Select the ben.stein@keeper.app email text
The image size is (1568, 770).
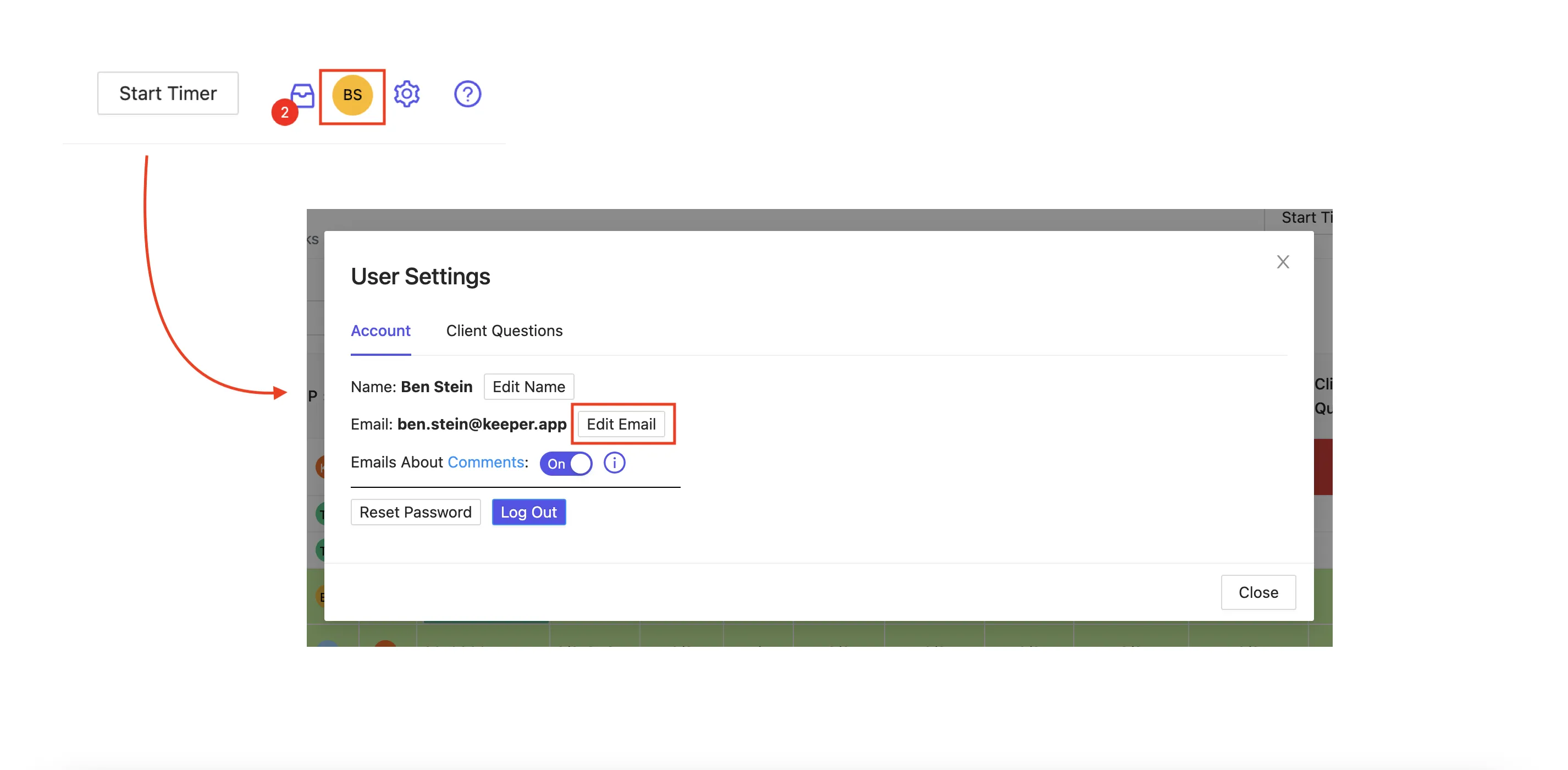click(x=482, y=424)
